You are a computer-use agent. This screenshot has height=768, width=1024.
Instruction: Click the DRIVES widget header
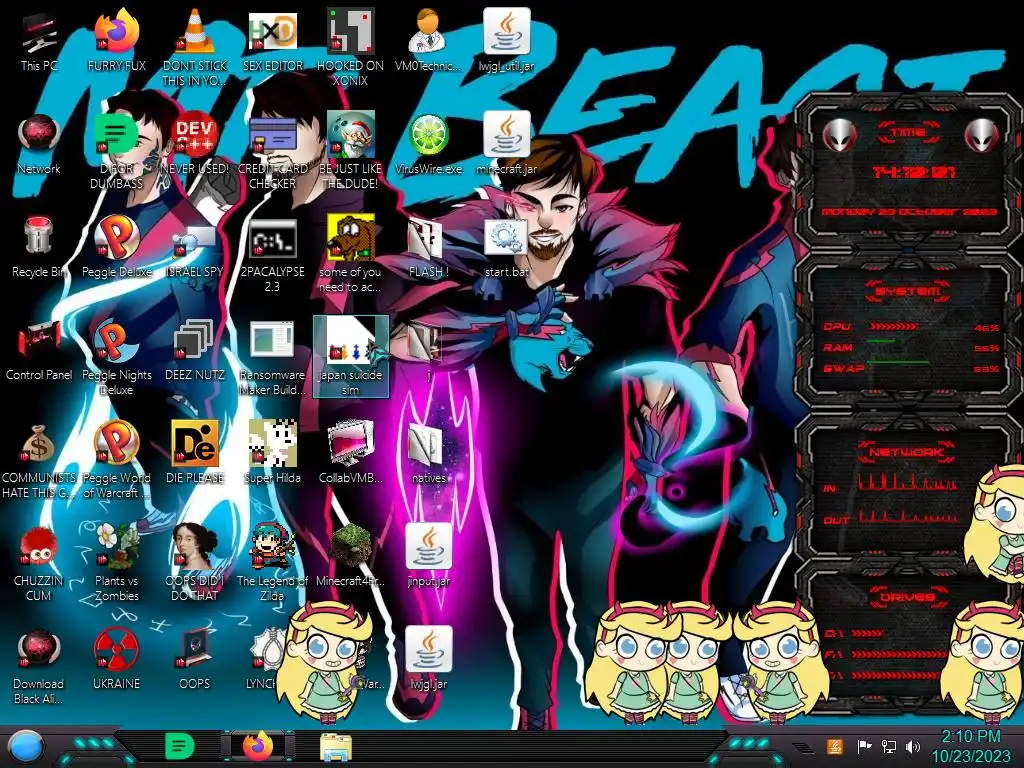(907, 597)
